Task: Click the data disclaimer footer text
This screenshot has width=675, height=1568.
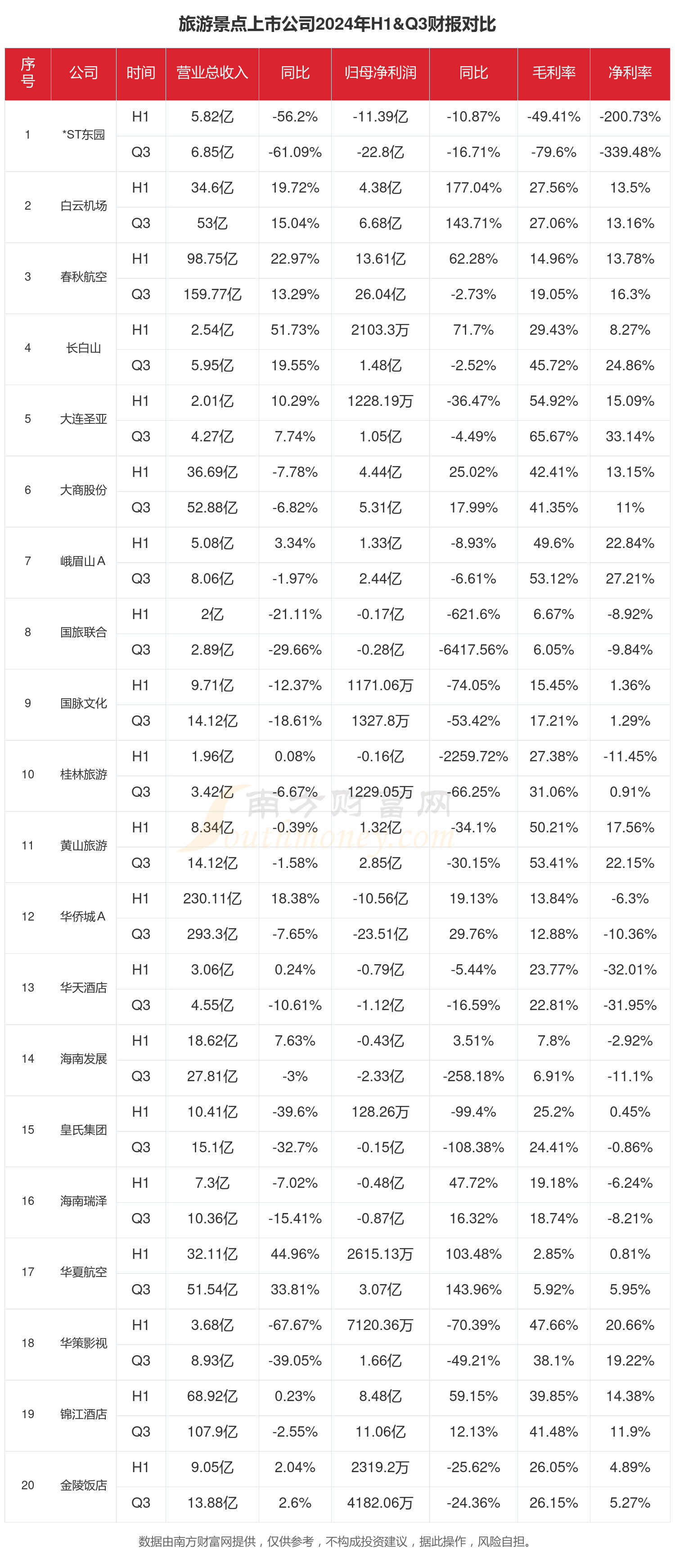Action: point(337,1541)
